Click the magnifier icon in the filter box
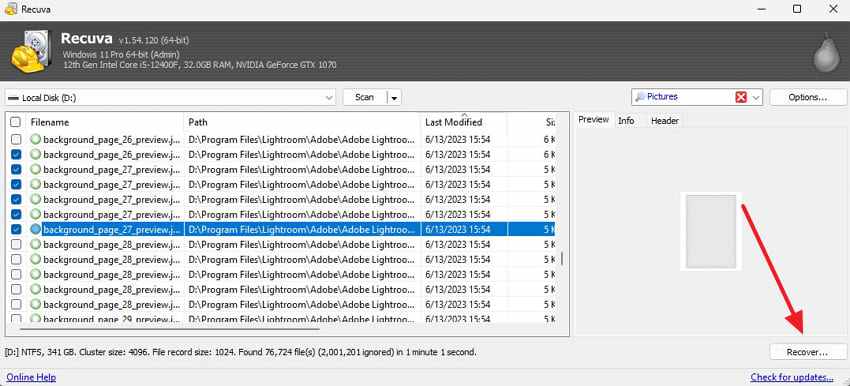 (640, 97)
